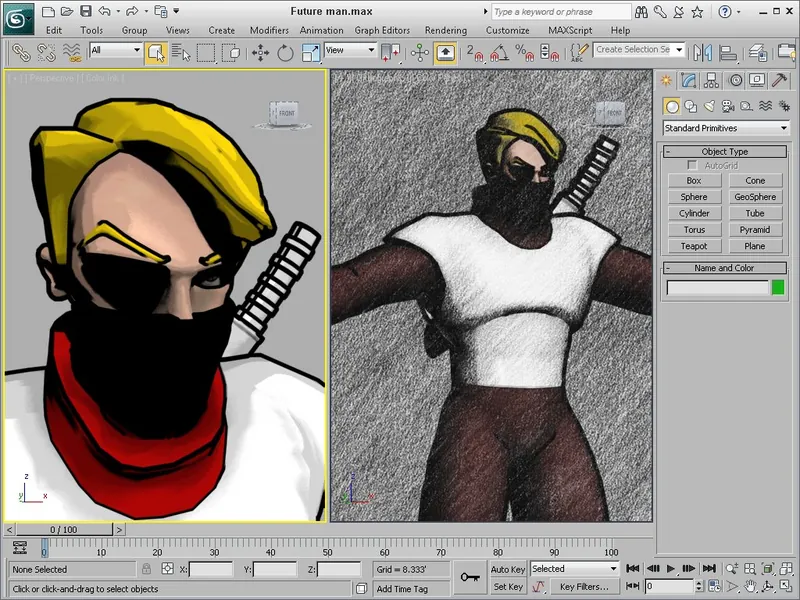Activate the Select and Scale tool
The height and width of the screenshot is (600, 800).
click(x=311, y=52)
